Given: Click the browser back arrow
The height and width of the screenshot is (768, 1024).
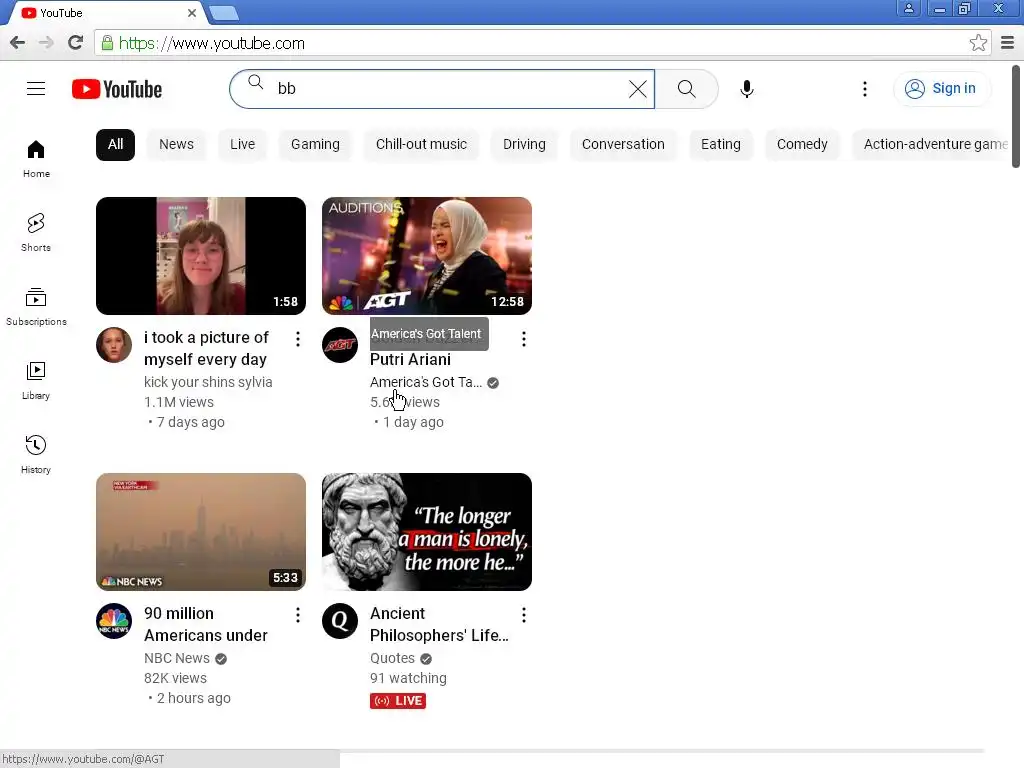Looking at the screenshot, I should click(18, 43).
